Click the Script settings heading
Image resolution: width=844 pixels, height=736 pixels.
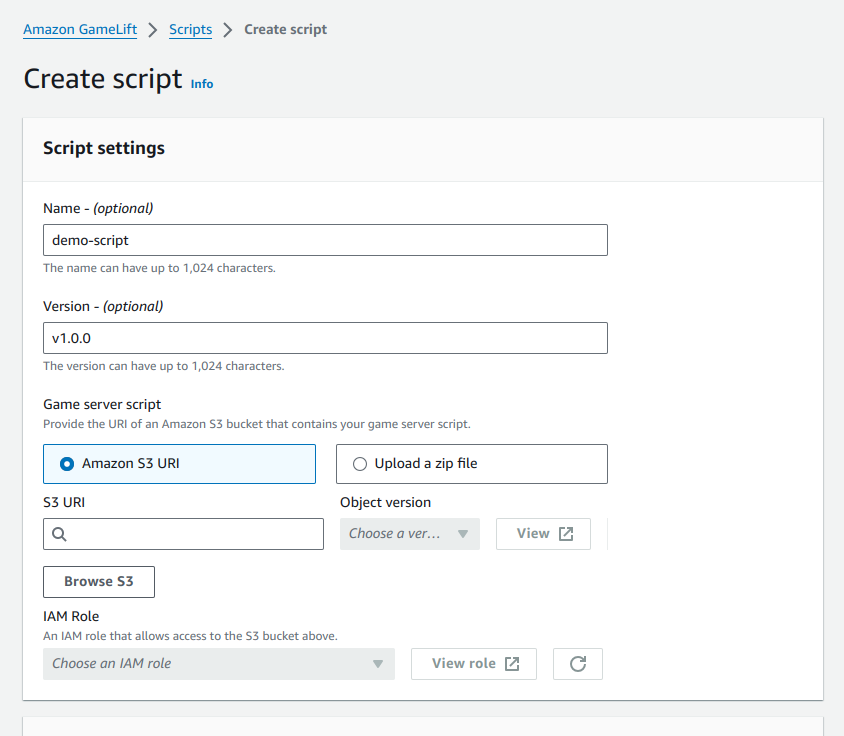click(x=104, y=148)
